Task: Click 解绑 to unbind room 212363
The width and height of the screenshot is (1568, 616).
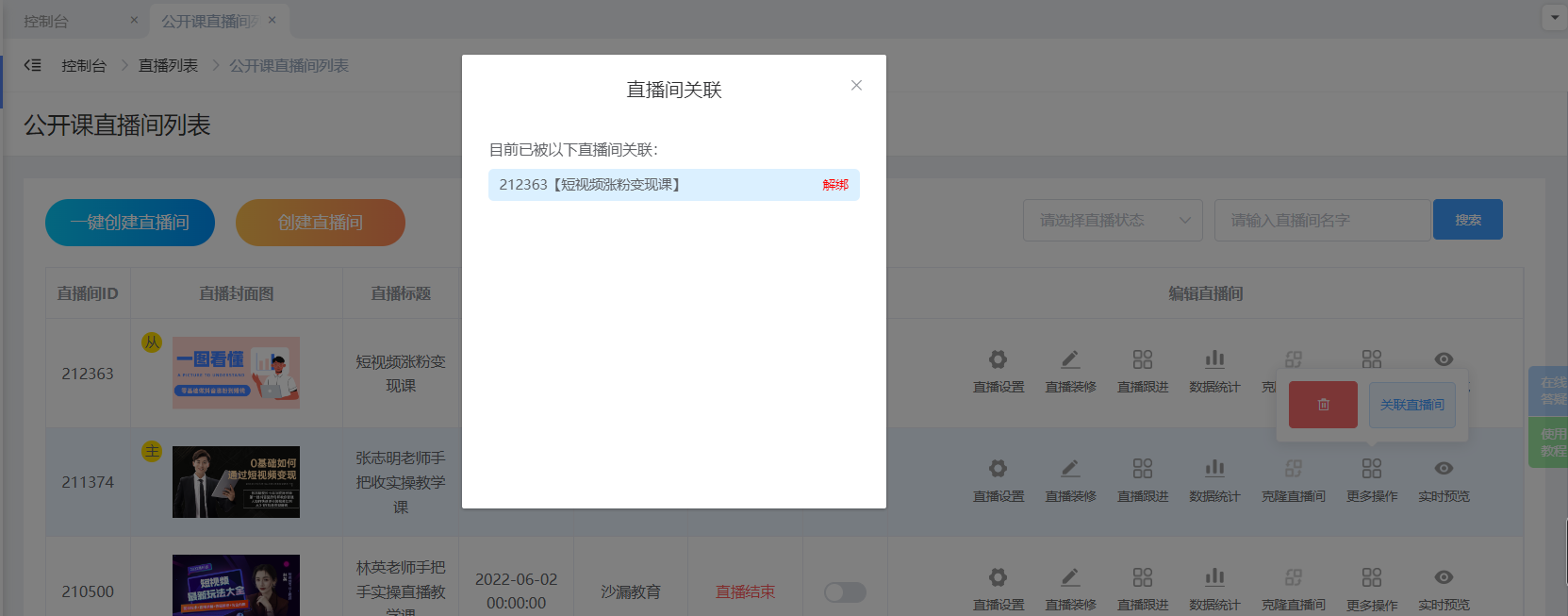Action: [x=834, y=185]
